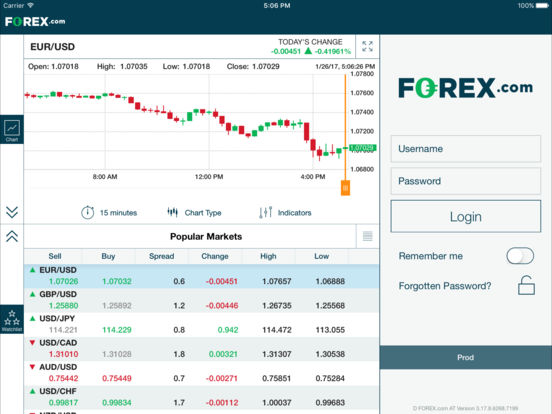552x414 pixels.
Task: Click the green up arrow beside GBP/USD
Action: coord(32,294)
